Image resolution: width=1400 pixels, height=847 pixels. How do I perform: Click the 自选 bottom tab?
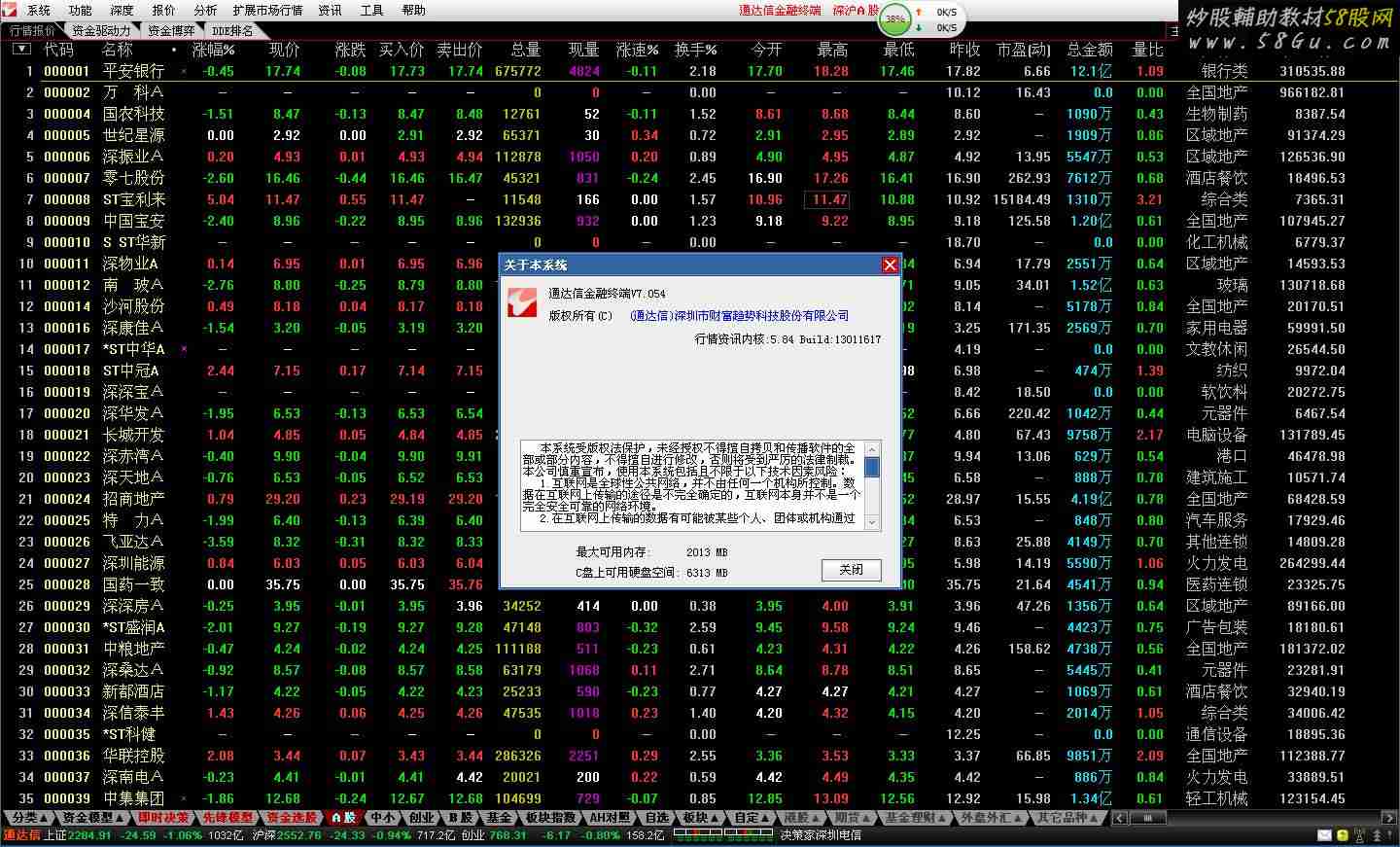tap(657, 818)
